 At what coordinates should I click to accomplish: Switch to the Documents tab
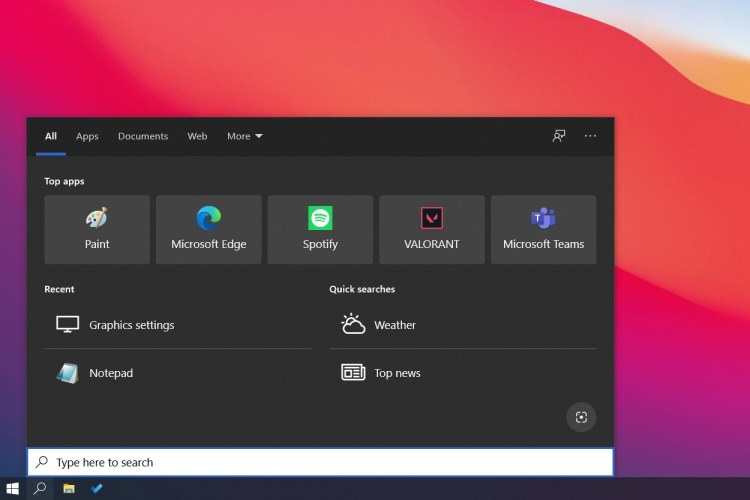[143, 136]
